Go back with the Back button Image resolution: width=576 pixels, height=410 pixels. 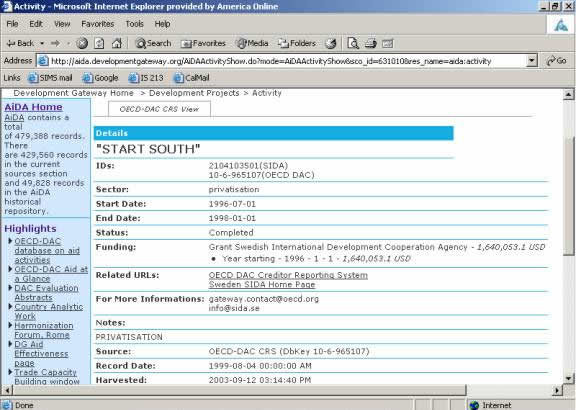coord(20,43)
